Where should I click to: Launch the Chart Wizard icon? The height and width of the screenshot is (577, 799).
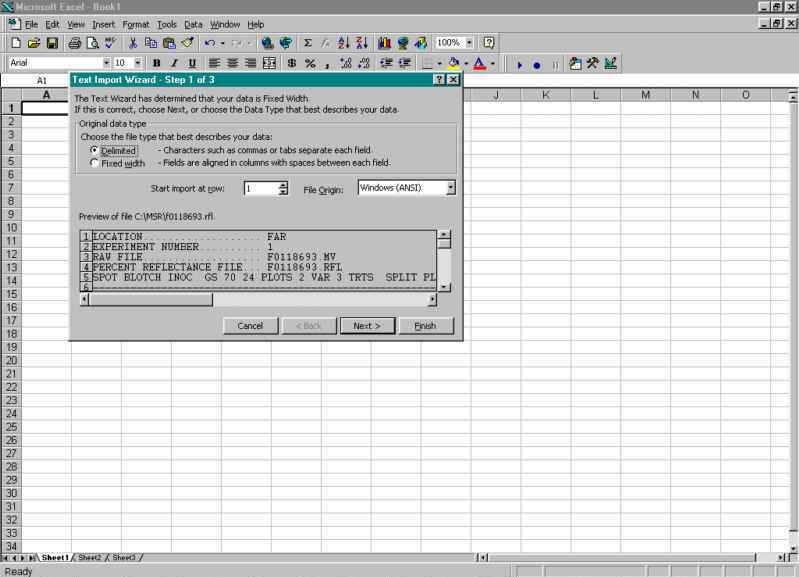(385, 43)
